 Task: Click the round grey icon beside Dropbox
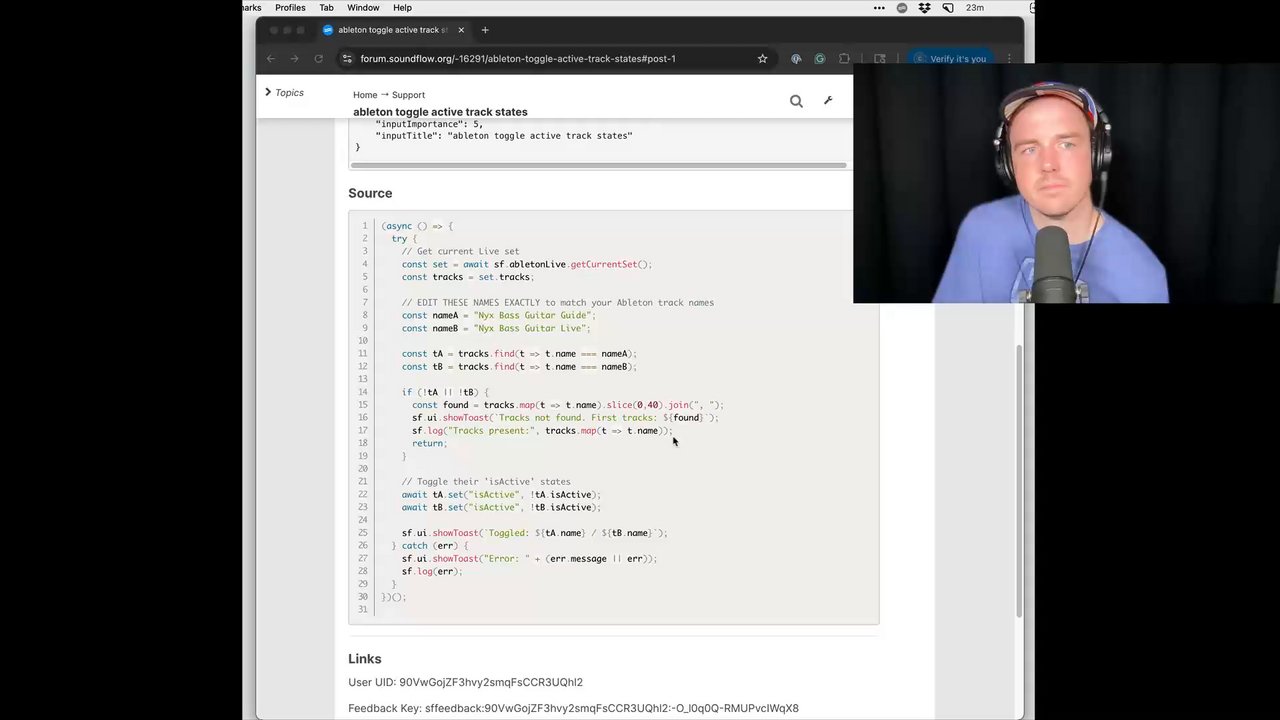click(902, 8)
